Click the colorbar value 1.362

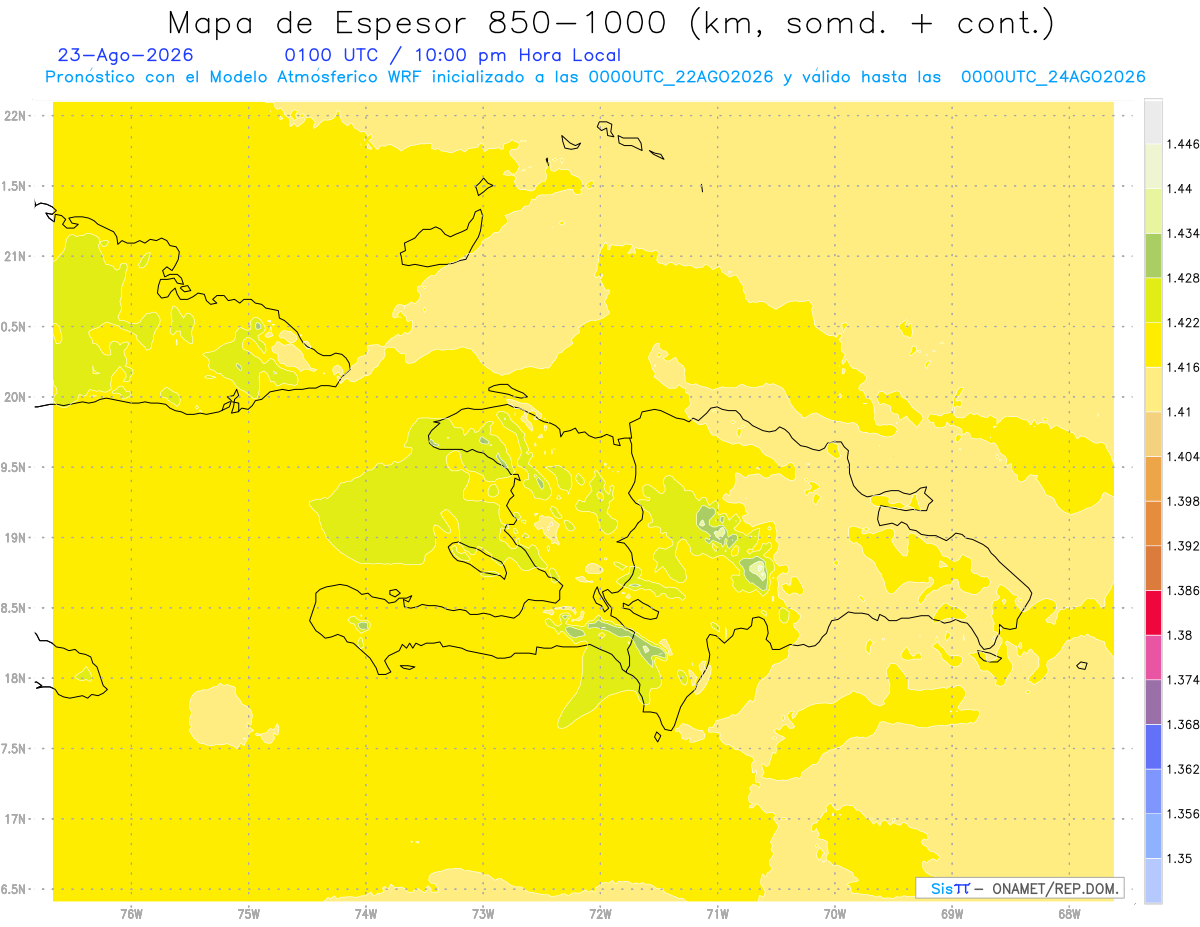[1183, 769]
